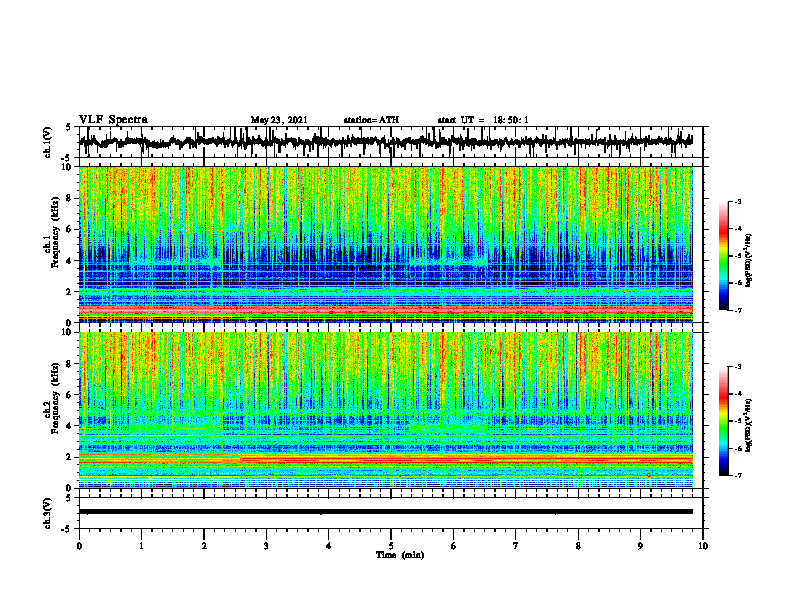Click the ch.1 color scale log(PSD) unit label
This screenshot has width=792, height=612.
(749, 261)
